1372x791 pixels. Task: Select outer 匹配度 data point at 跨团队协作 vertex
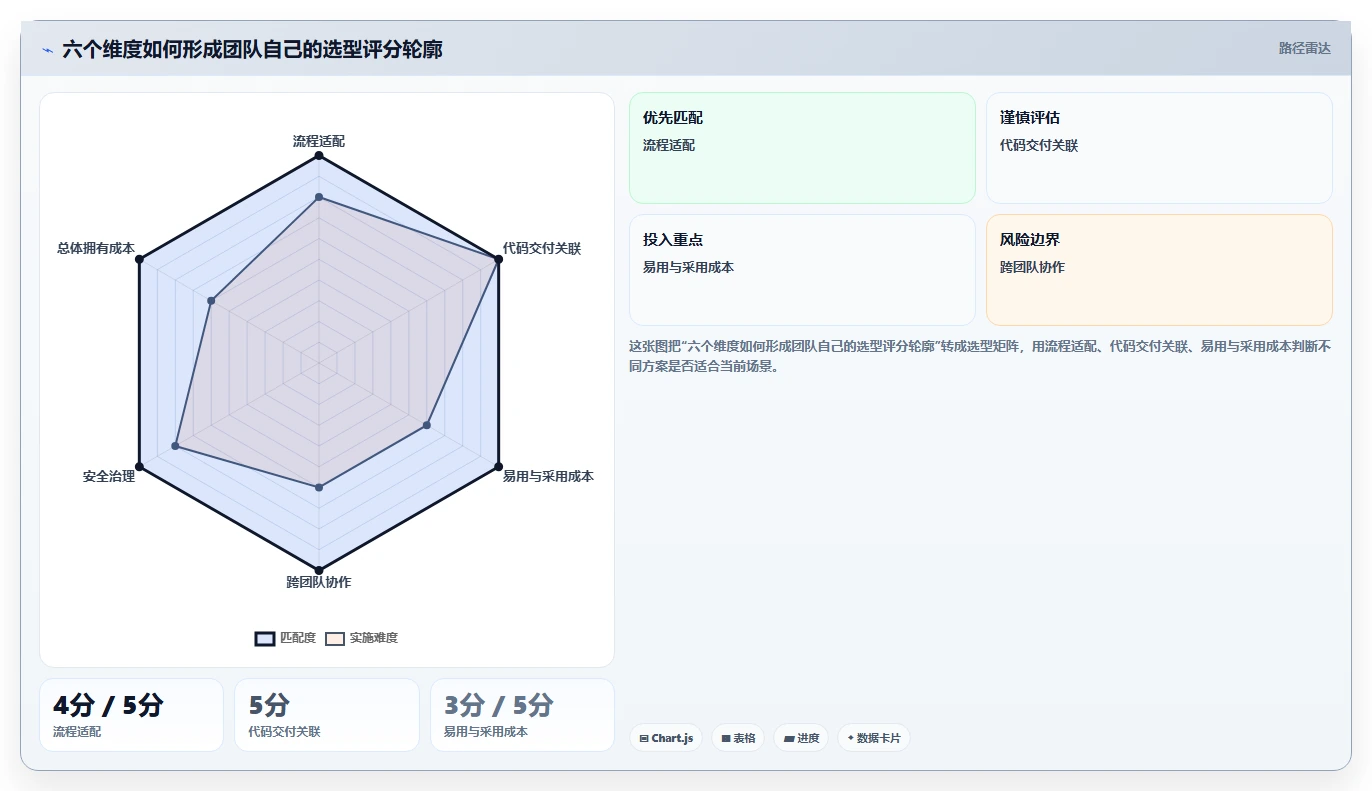tap(319, 571)
